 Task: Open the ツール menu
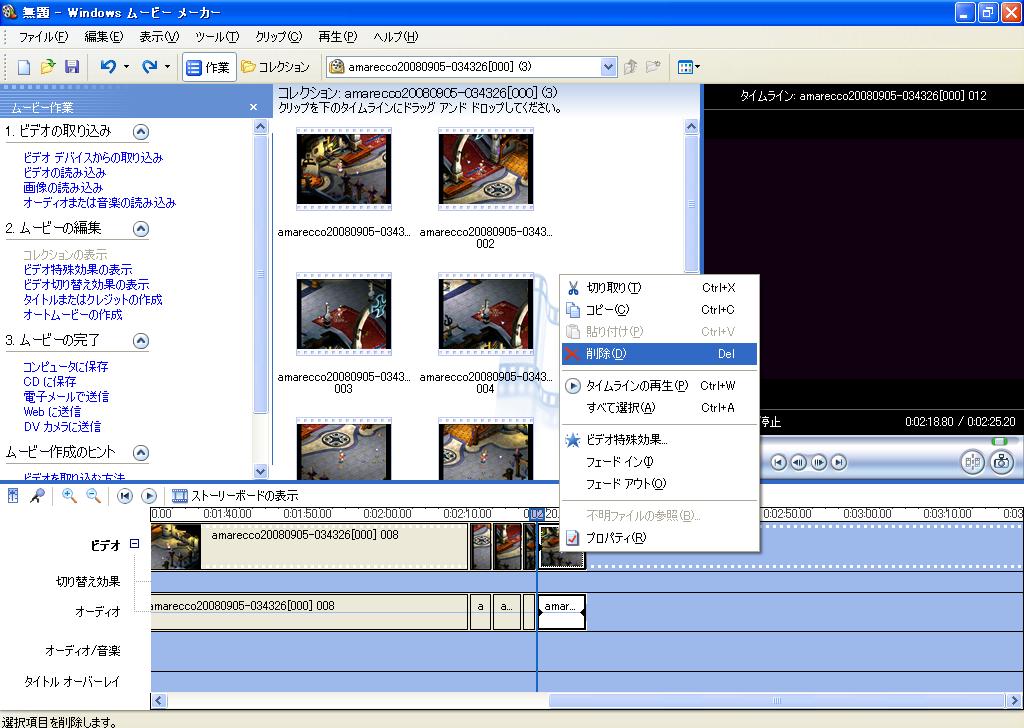coord(217,37)
